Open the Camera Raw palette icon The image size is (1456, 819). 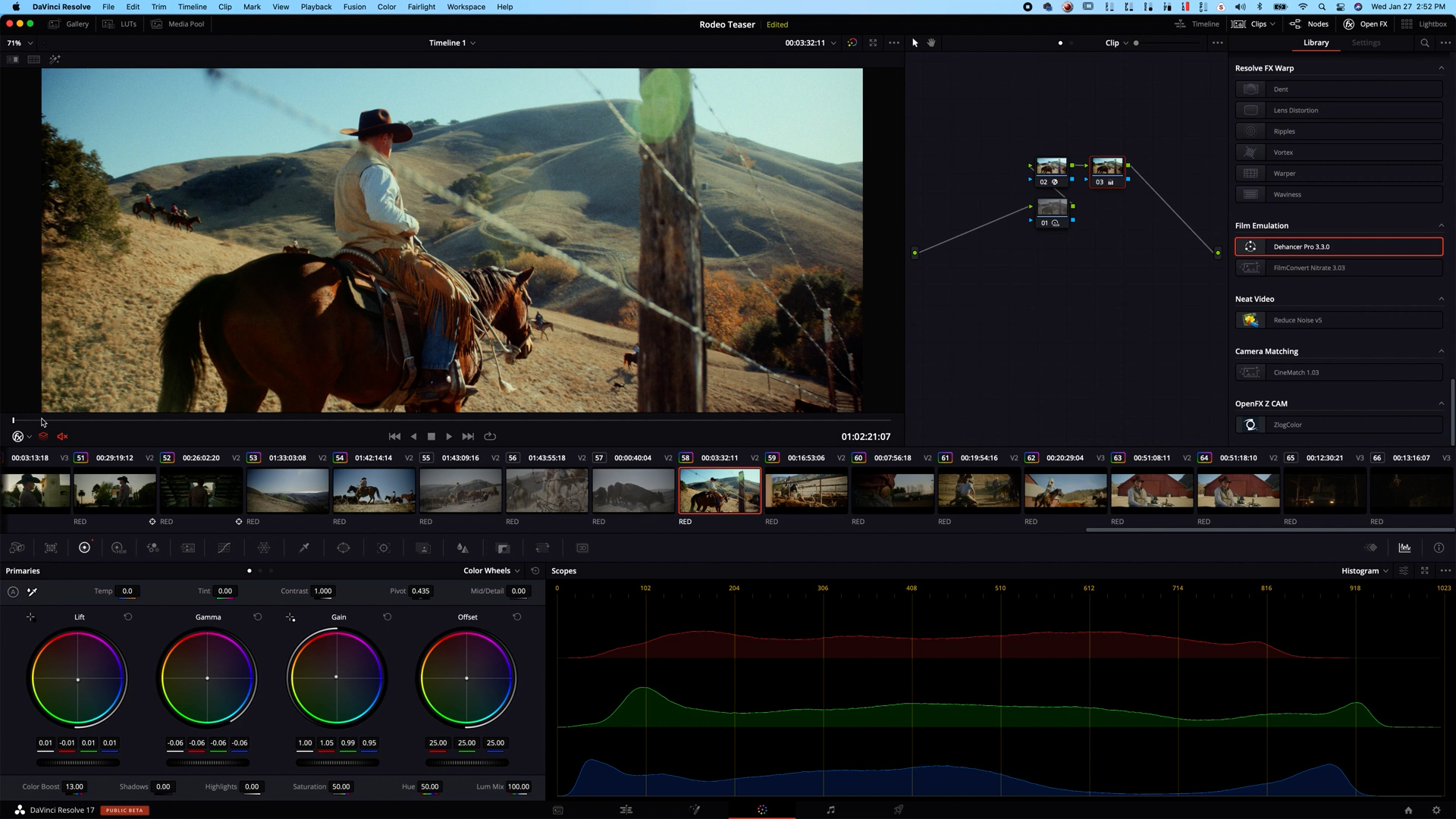[15, 548]
